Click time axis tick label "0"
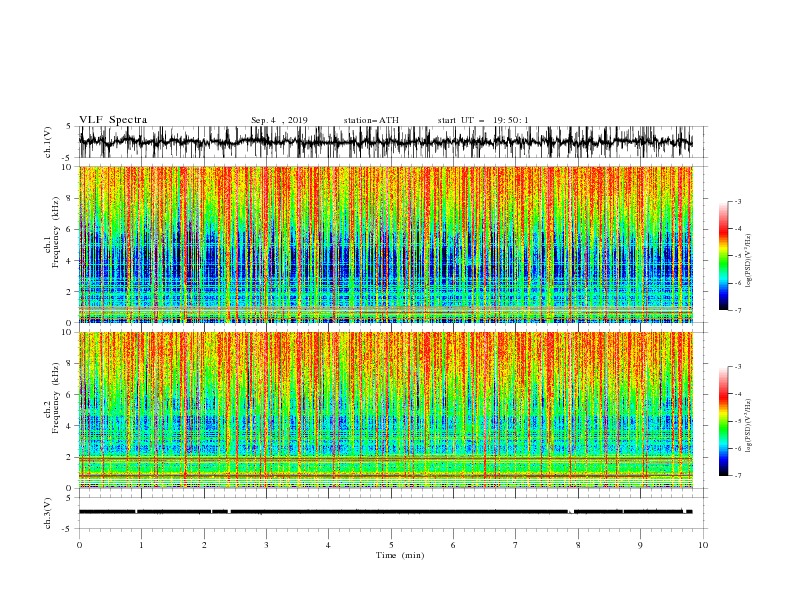 (x=79, y=545)
